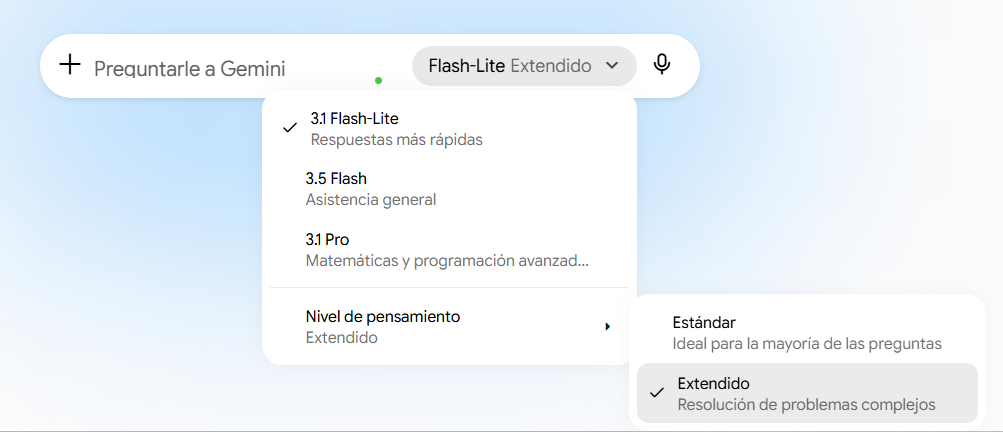Screen dimensions: 1003x432
Task: Click Matemáticas y programación description text
Action: [x=447, y=261]
